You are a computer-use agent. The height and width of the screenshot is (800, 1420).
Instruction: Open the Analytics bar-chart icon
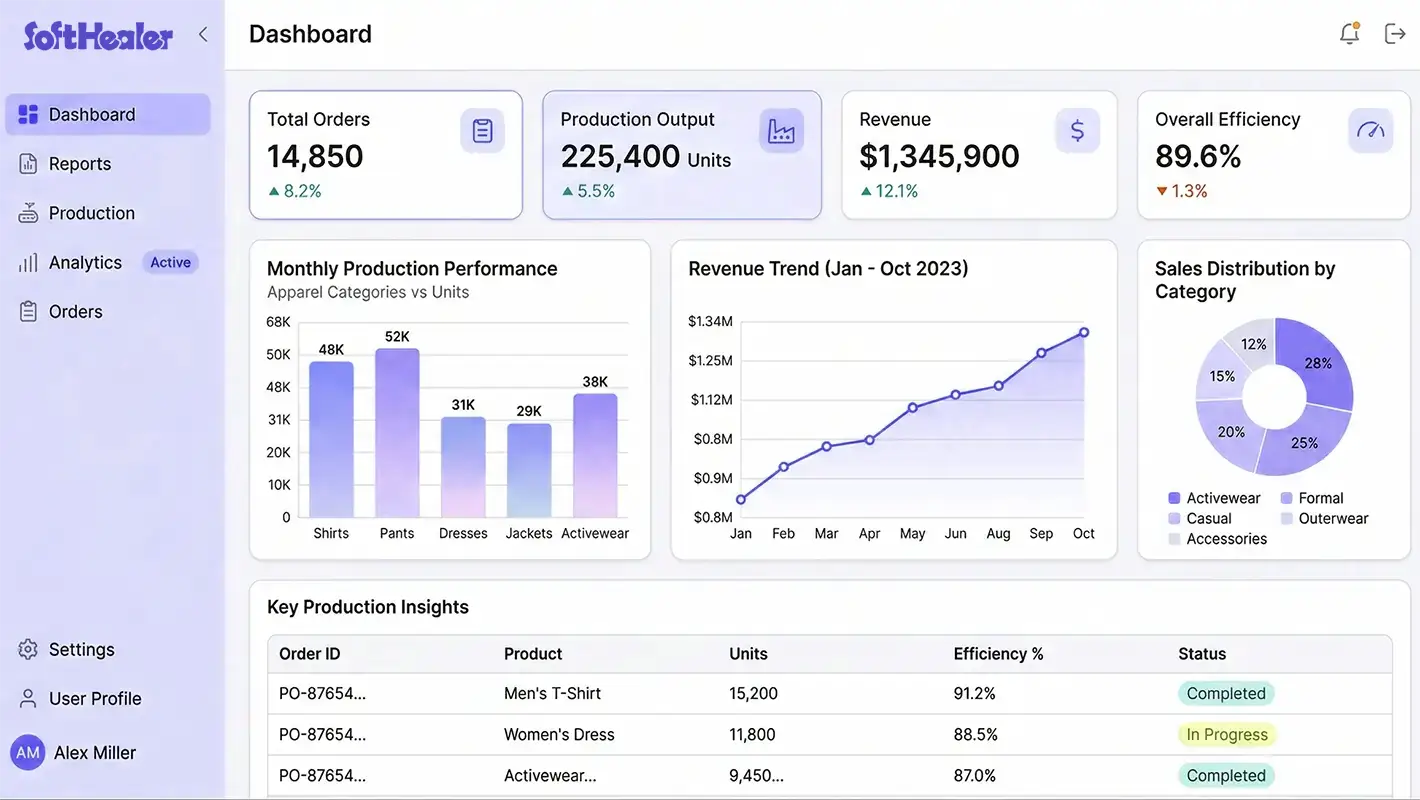click(x=28, y=262)
